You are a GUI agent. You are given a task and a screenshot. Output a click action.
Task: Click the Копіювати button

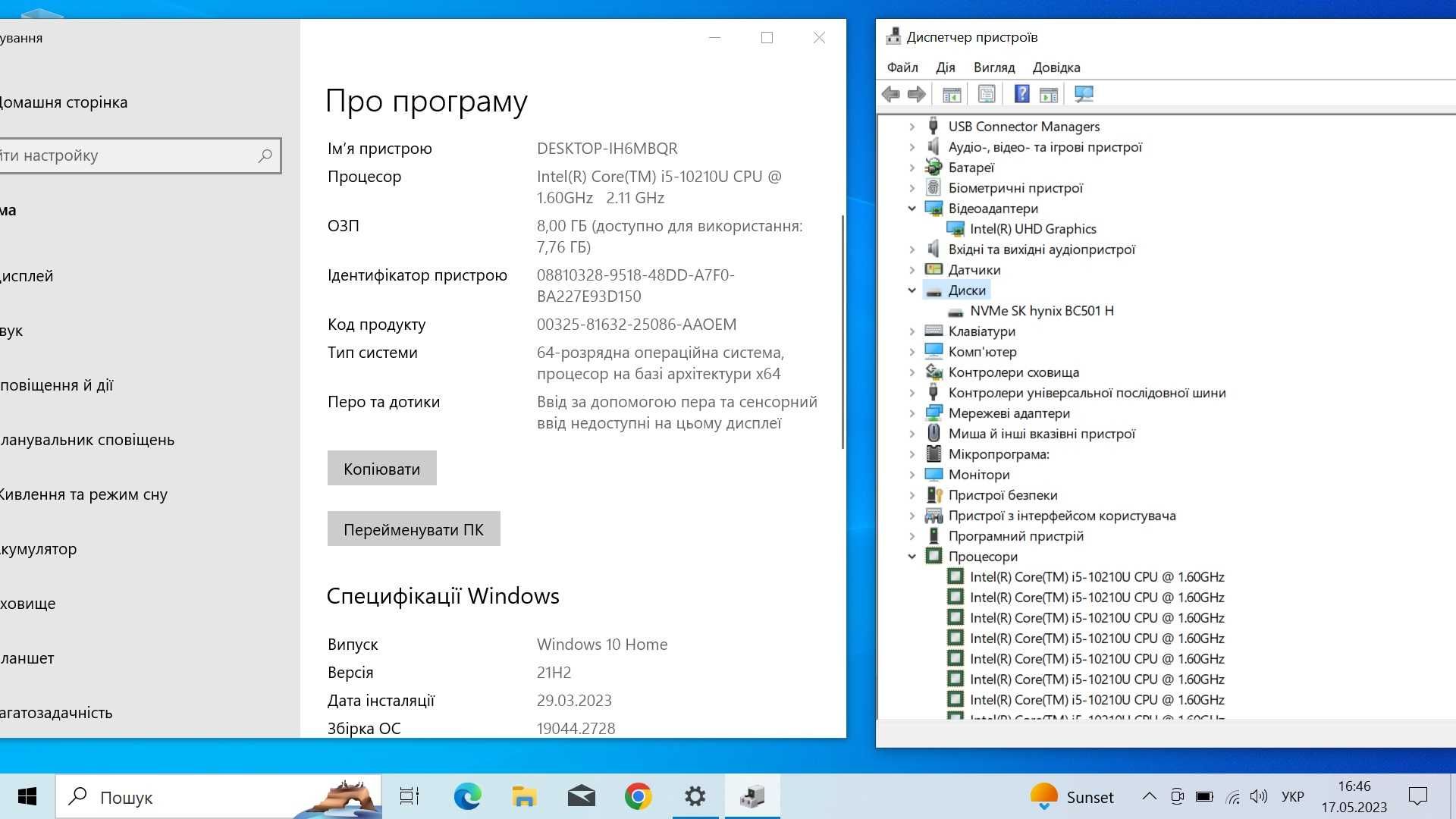tap(381, 469)
